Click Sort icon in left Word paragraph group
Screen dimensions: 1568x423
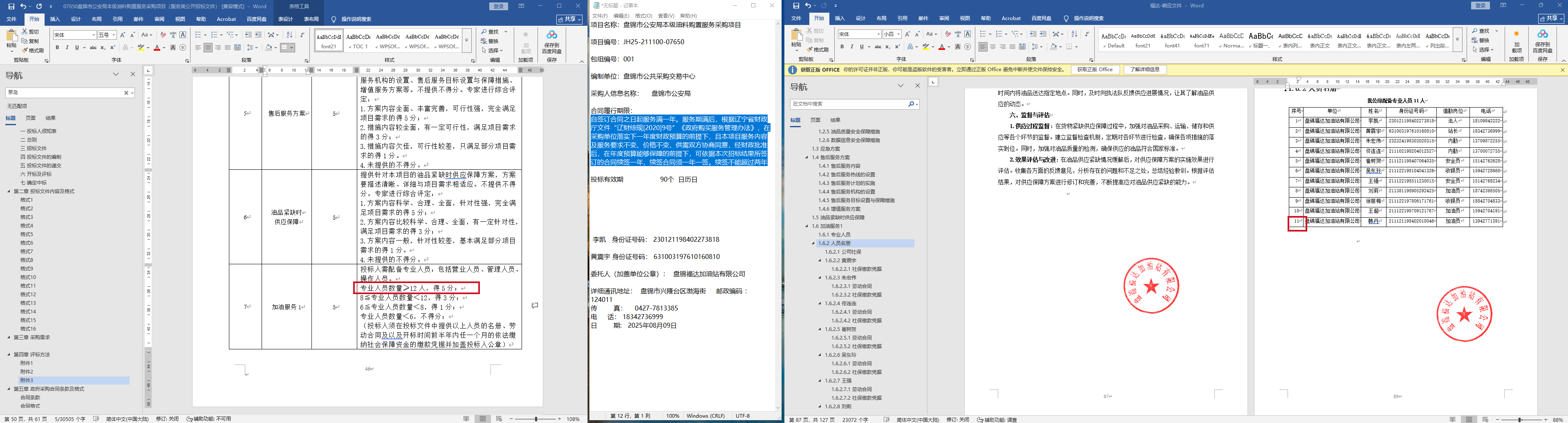coord(289,35)
